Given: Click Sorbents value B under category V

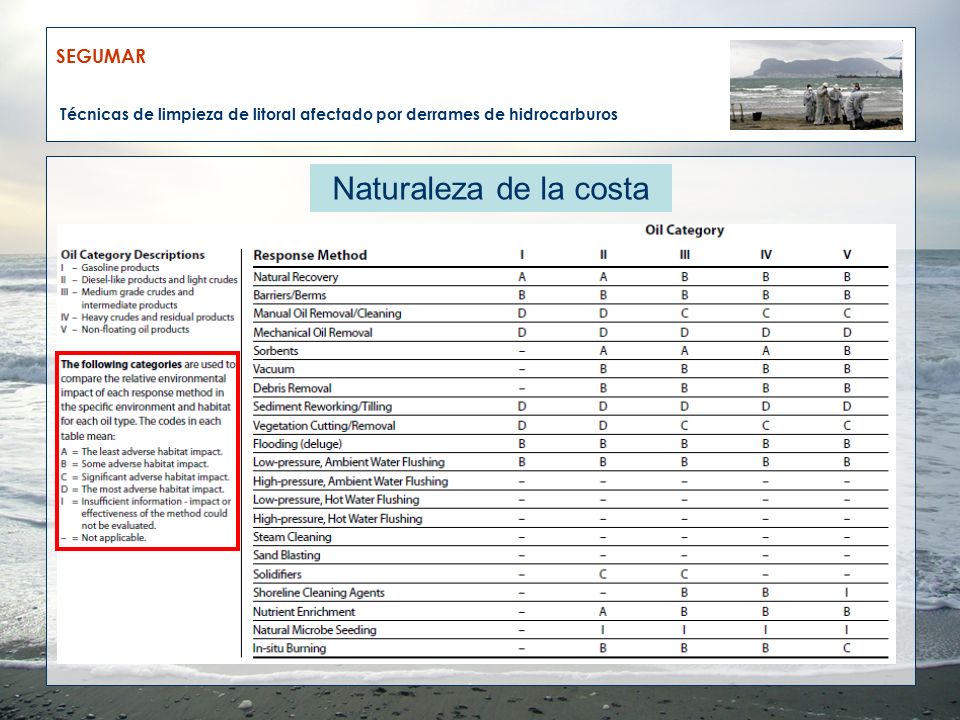Looking at the screenshot, I should [847, 351].
